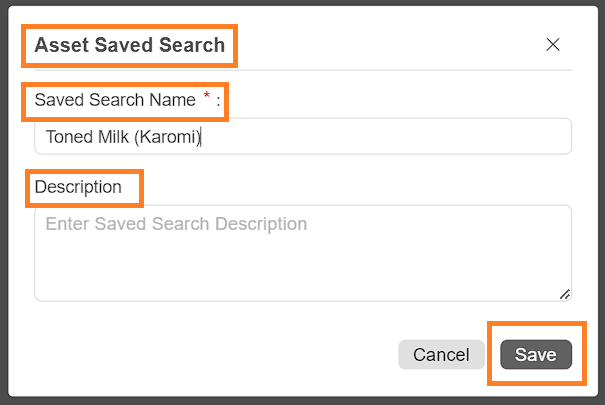
Task: Click the red required asterisk
Action: point(206,96)
